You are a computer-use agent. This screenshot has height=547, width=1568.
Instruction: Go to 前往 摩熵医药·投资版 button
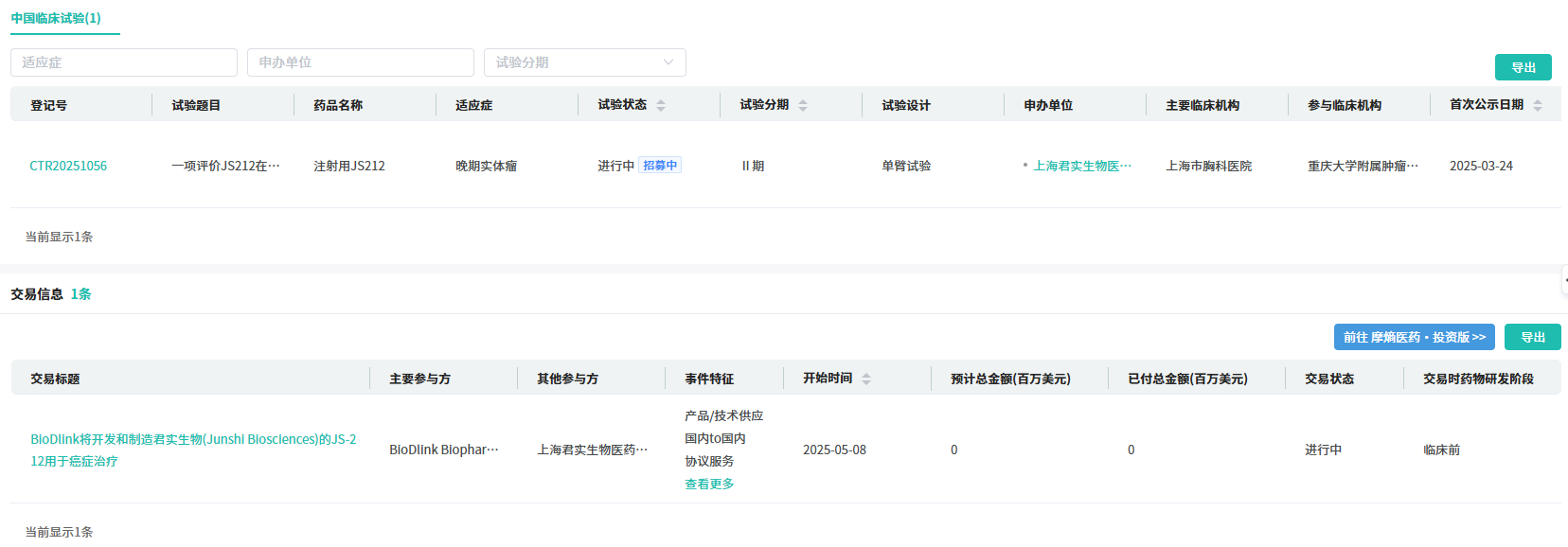pos(1414,337)
